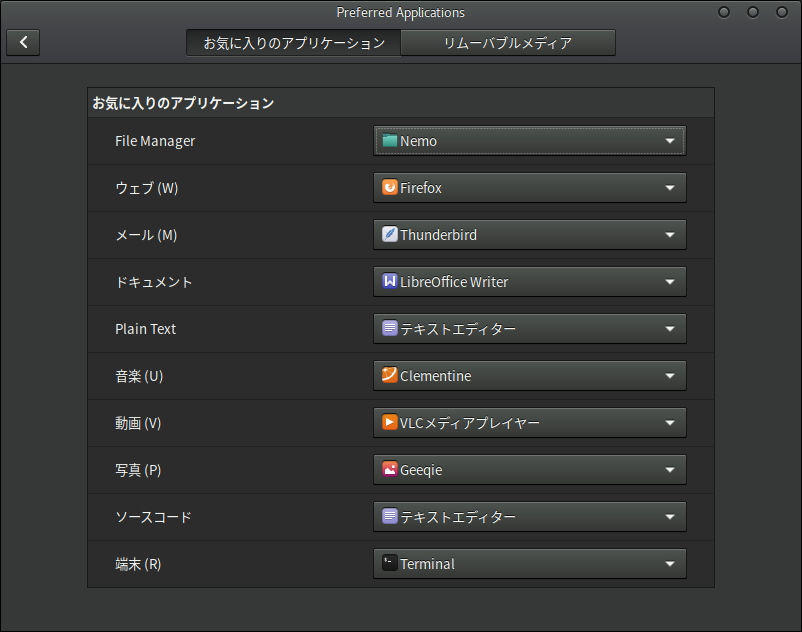
Task: Click the 'LibreOffice Writer' text in the ドキュメント dropdown
Action: (454, 282)
